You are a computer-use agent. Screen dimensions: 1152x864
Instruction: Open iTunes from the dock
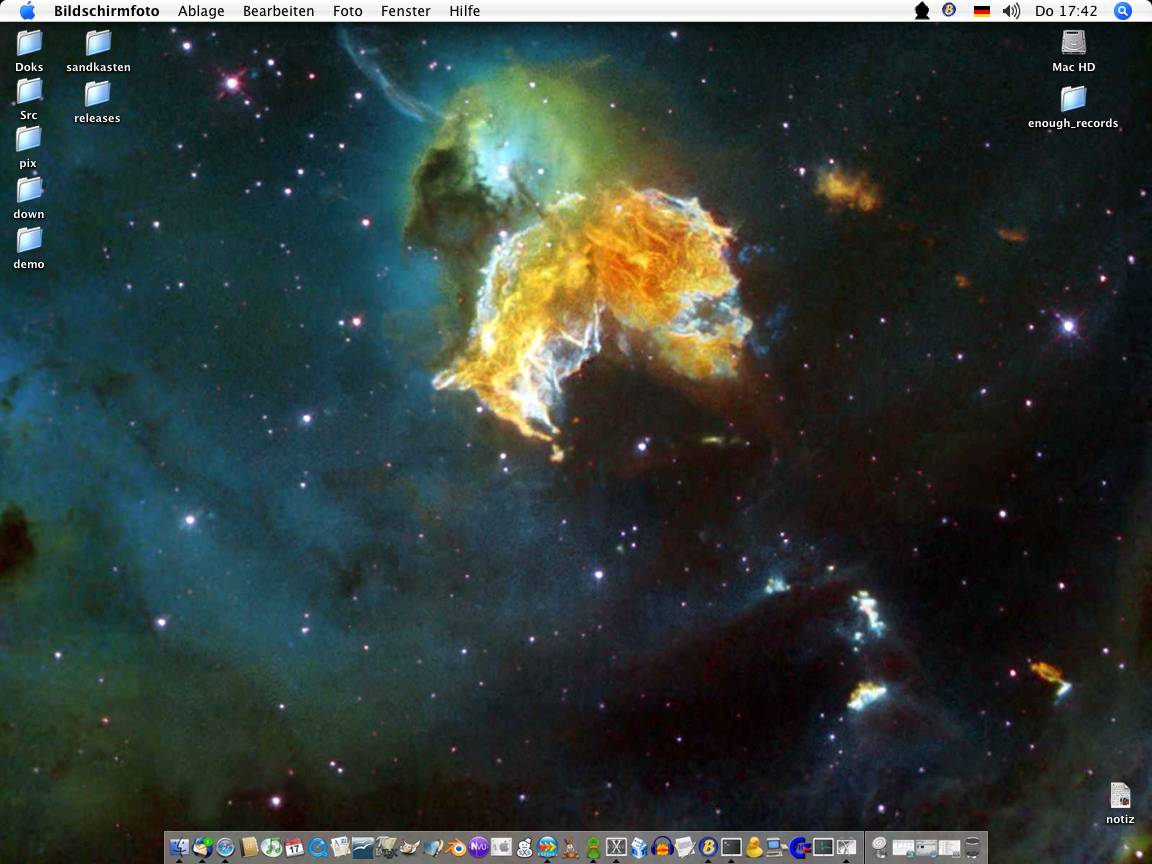pyautogui.click(x=271, y=847)
